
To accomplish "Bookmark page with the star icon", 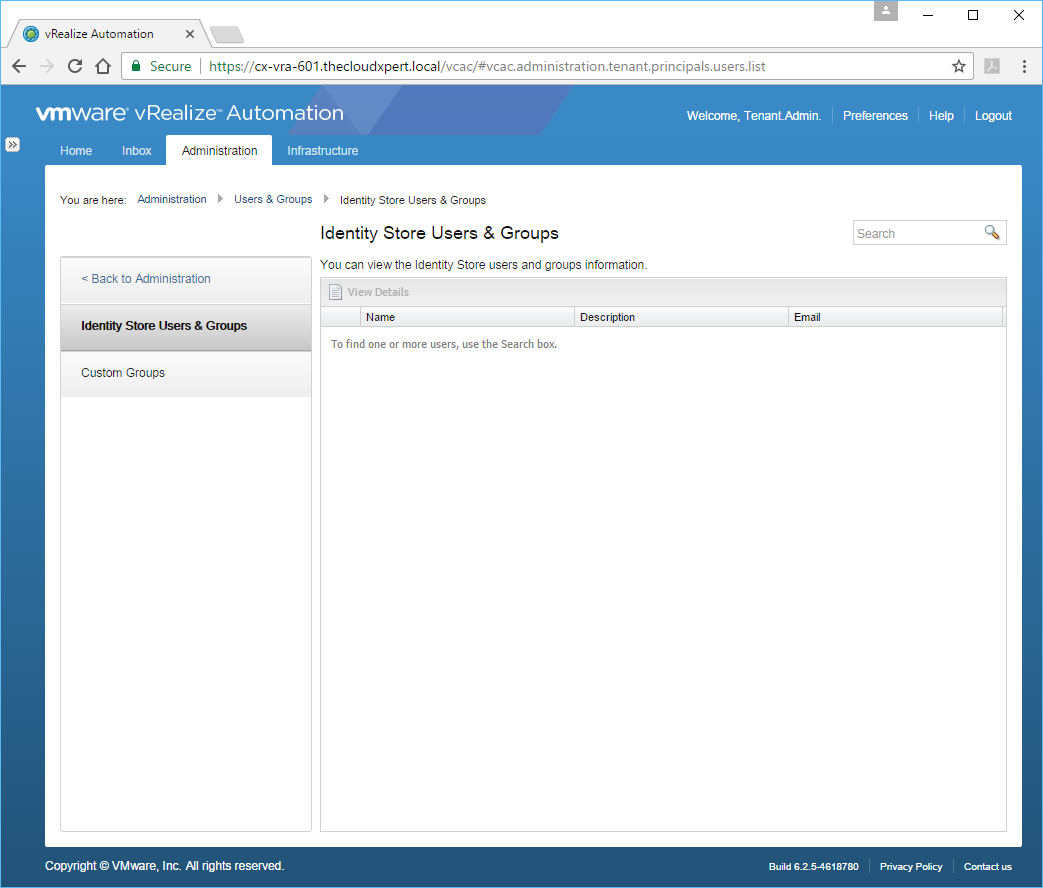I will [x=958, y=66].
